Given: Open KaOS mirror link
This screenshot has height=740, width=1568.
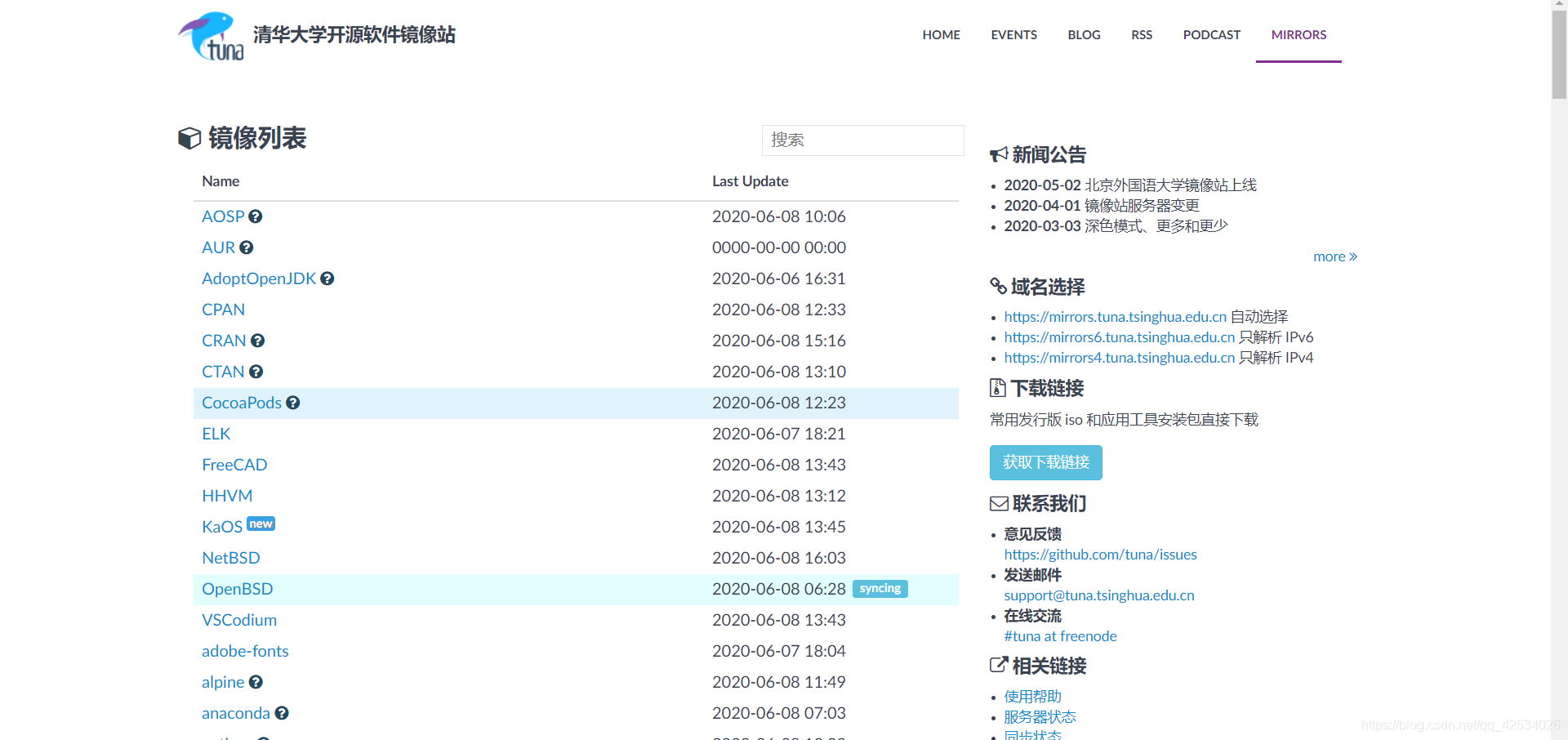Looking at the screenshot, I should [222, 527].
